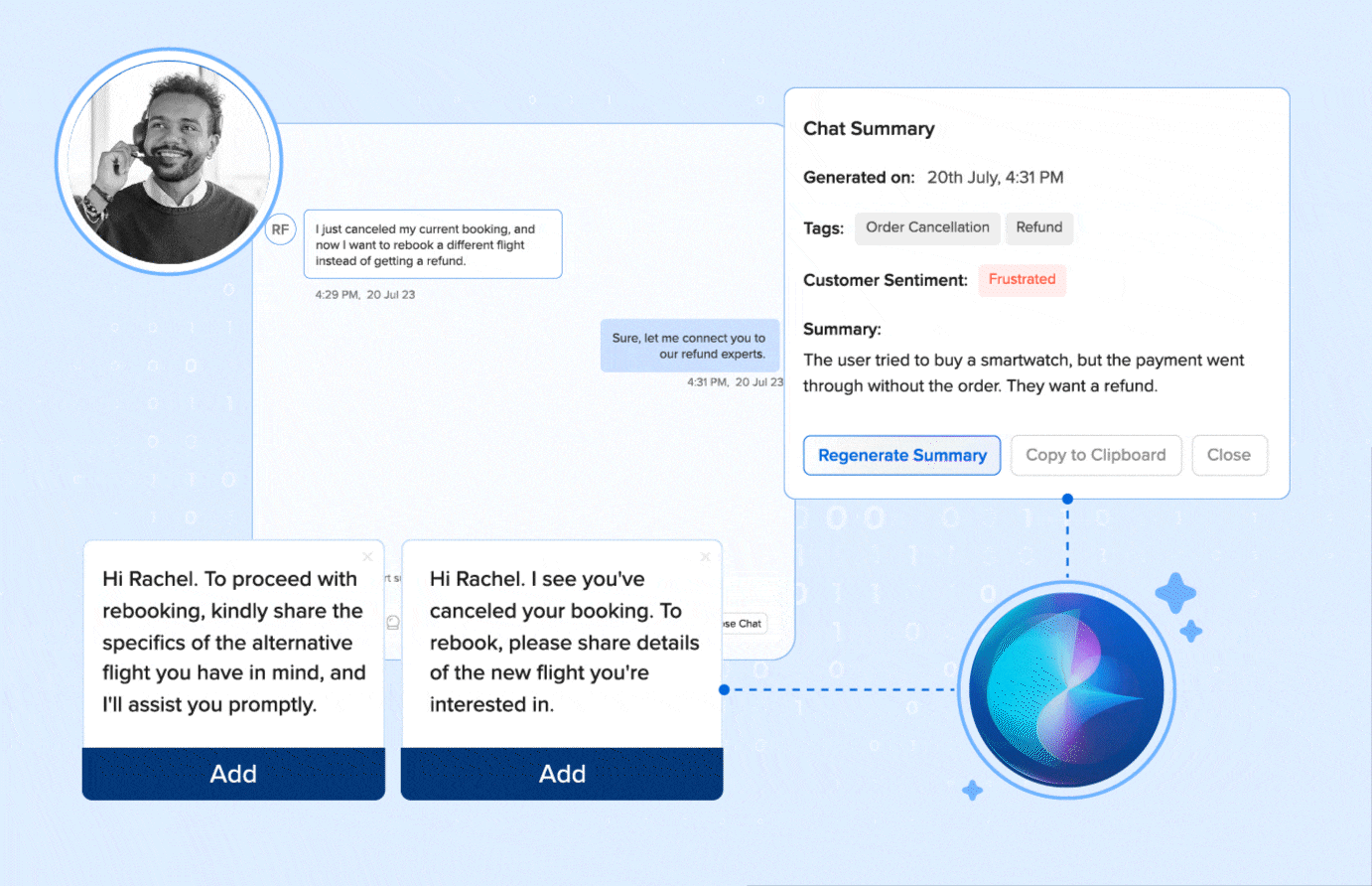Viewport: 1372px width, 886px height.
Task: Click the smartwatch summary paragraph text
Action: (1023, 372)
